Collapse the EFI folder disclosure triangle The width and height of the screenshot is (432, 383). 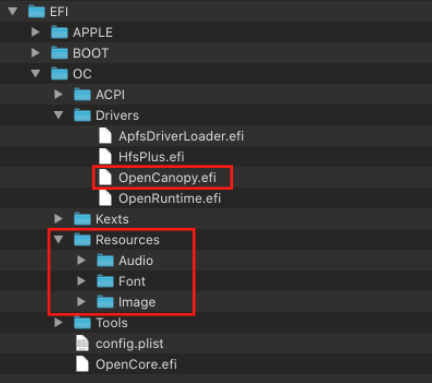(x=13, y=11)
